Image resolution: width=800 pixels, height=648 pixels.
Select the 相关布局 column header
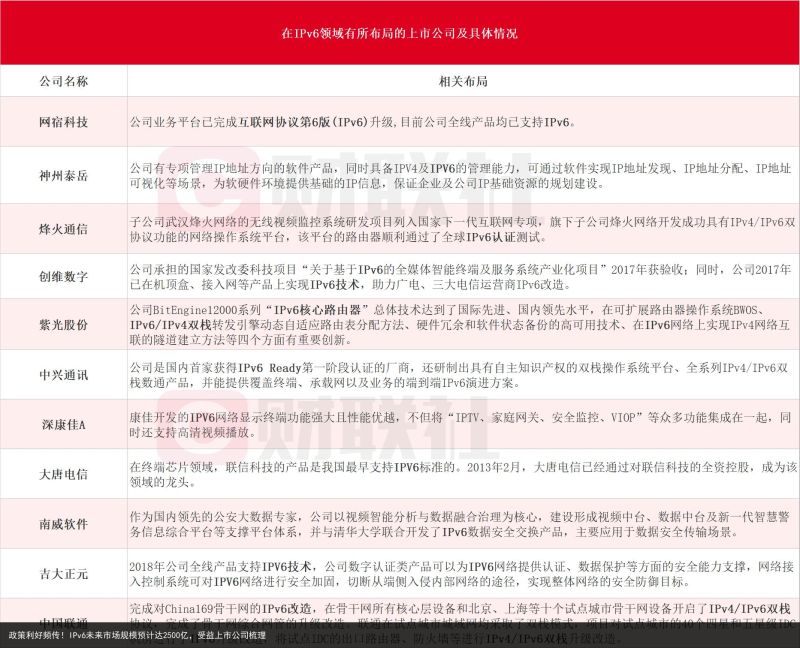[463, 81]
